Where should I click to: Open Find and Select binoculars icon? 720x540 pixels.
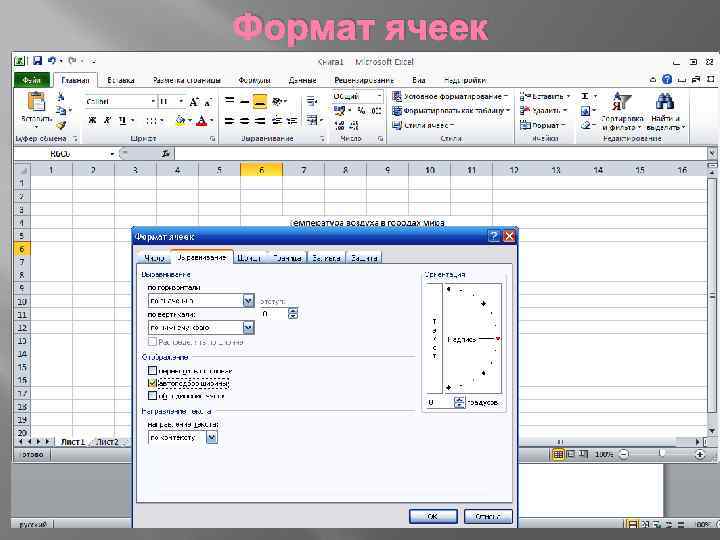[664, 101]
